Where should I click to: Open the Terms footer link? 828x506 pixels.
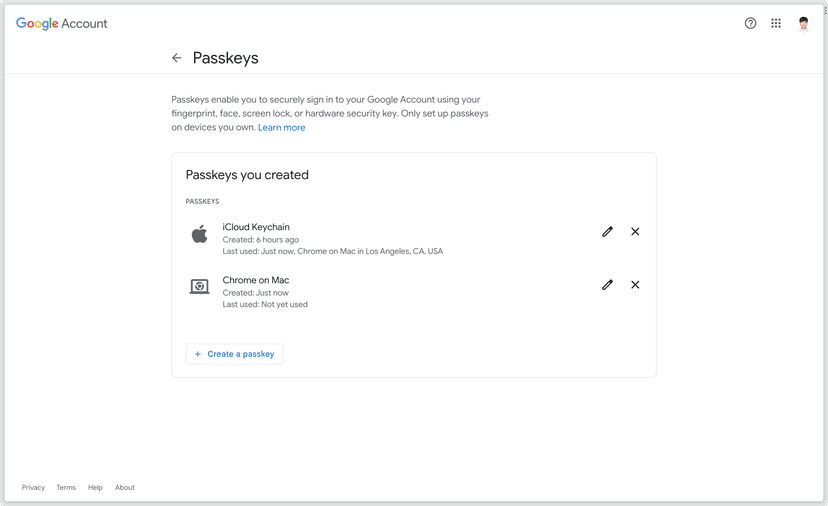(x=66, y=488)
